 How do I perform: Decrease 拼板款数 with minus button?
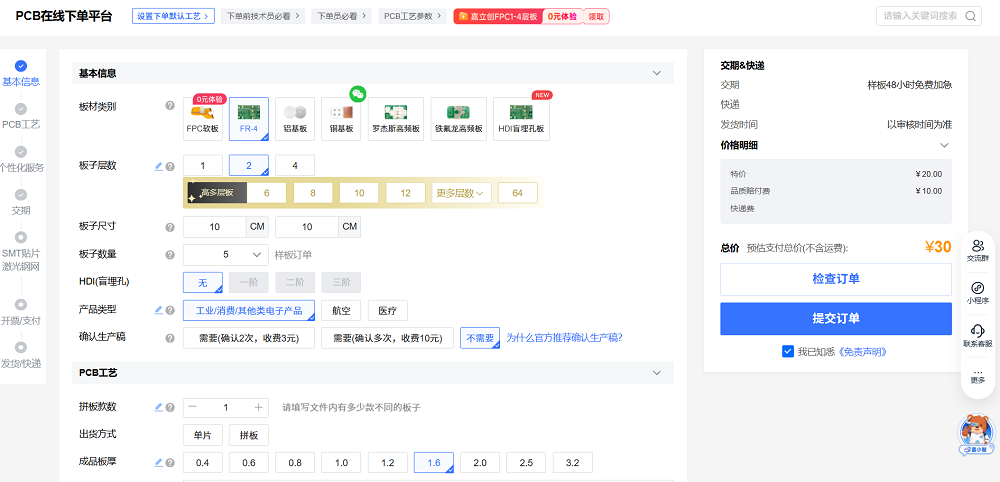193,407
